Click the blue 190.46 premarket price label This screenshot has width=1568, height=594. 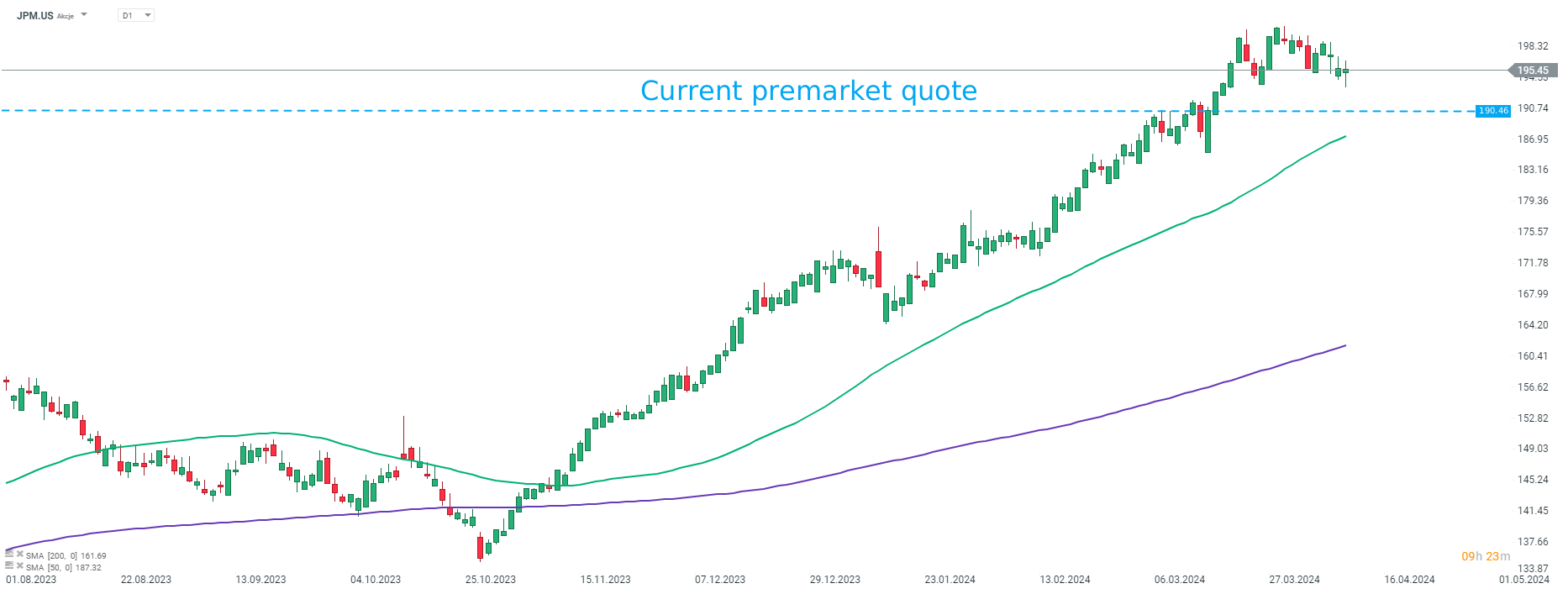(x=1493, y=111)
